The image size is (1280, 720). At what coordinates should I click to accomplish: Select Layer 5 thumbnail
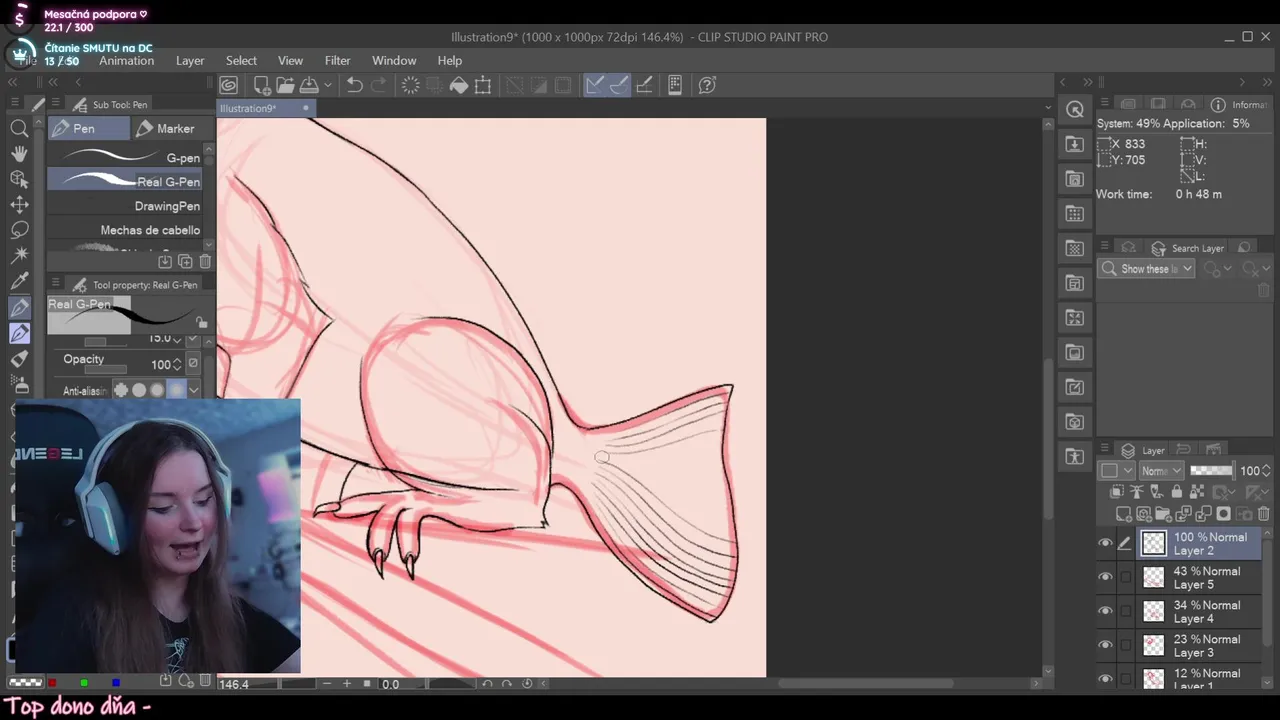coord(1154,578)
